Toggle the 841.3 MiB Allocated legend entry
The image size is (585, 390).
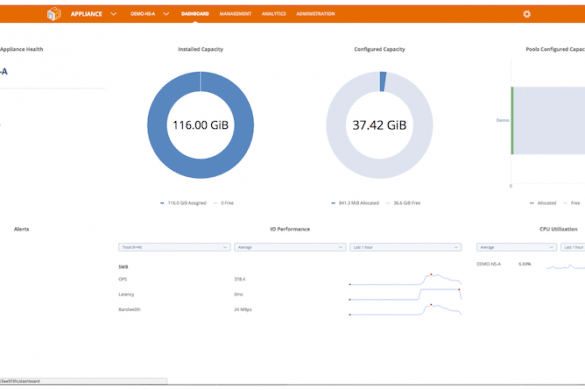pos(355,203)
